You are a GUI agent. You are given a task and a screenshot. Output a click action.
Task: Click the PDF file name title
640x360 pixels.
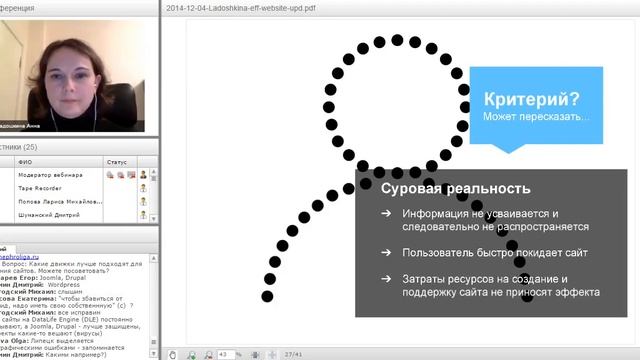point(241,8)
